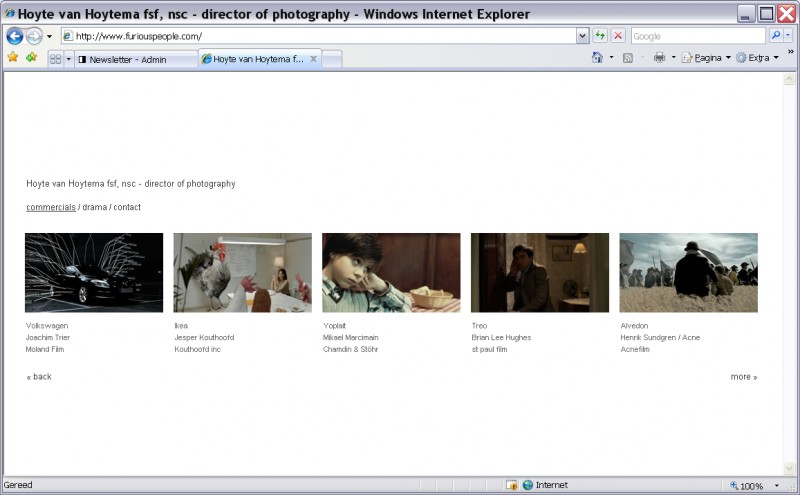Click the scrollbar up arrow

(x=789, y=79)
